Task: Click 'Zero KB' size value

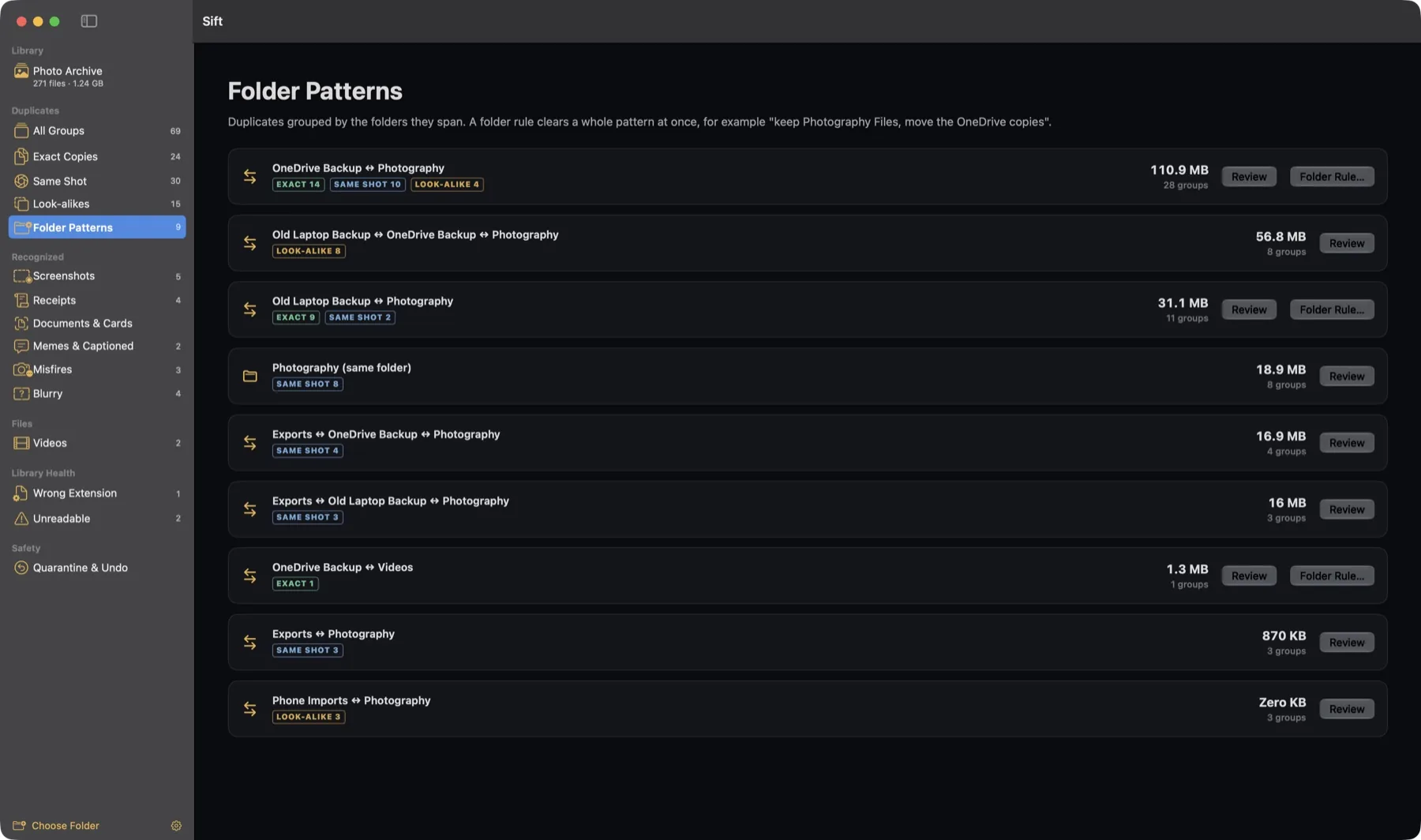Action: (1282, 703)
